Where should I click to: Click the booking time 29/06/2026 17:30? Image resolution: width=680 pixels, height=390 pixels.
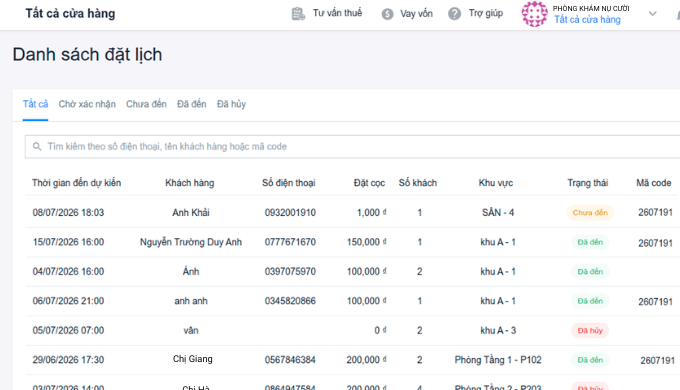(x=69, y=360)
